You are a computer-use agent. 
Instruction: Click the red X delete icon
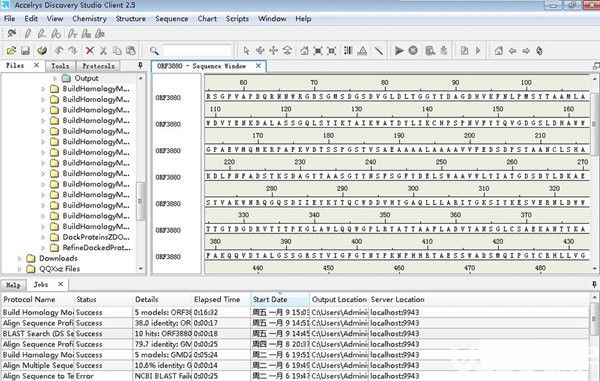[x=90, y=50]
